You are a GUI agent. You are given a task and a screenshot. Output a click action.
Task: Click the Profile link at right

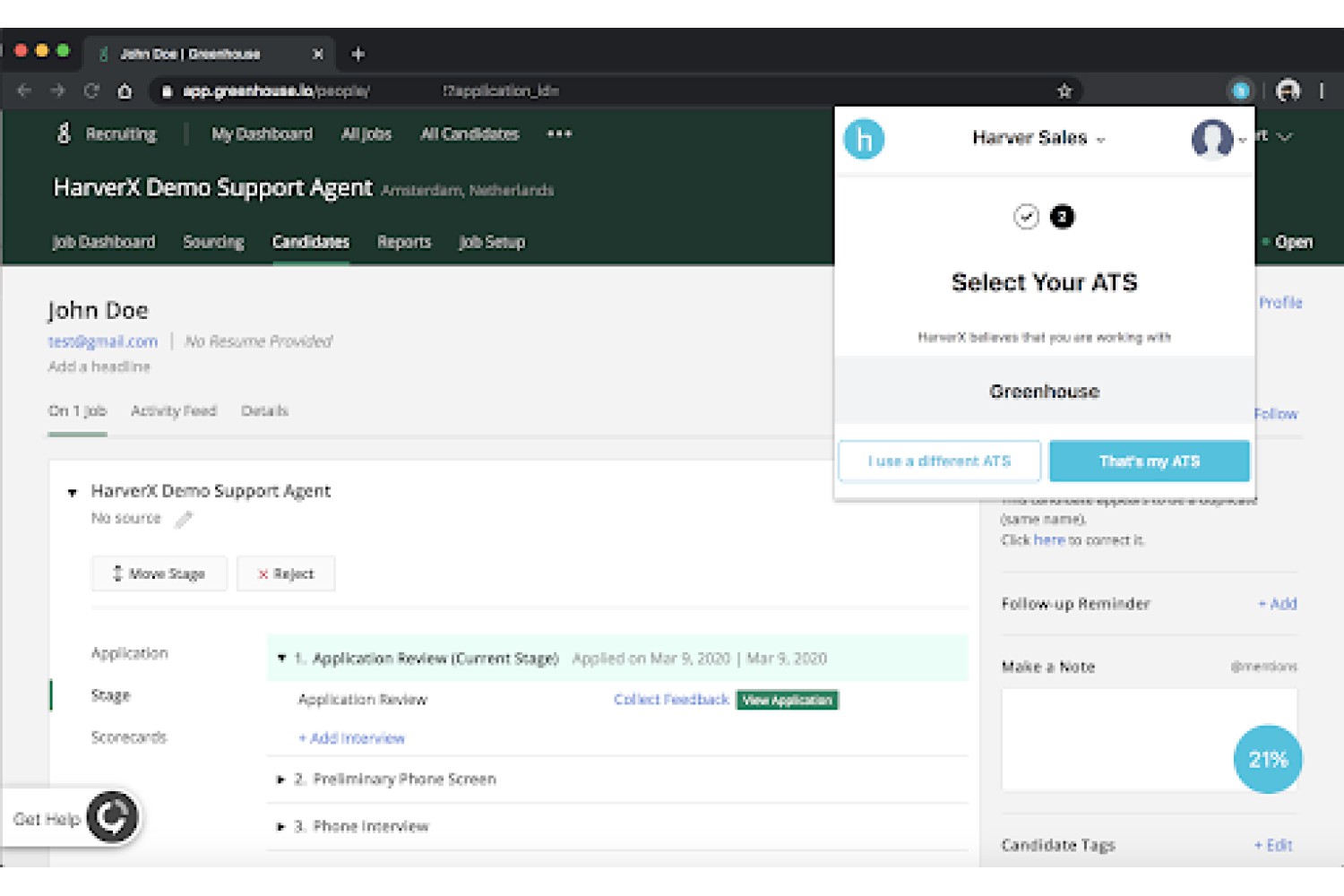[x=1280, y=303]
